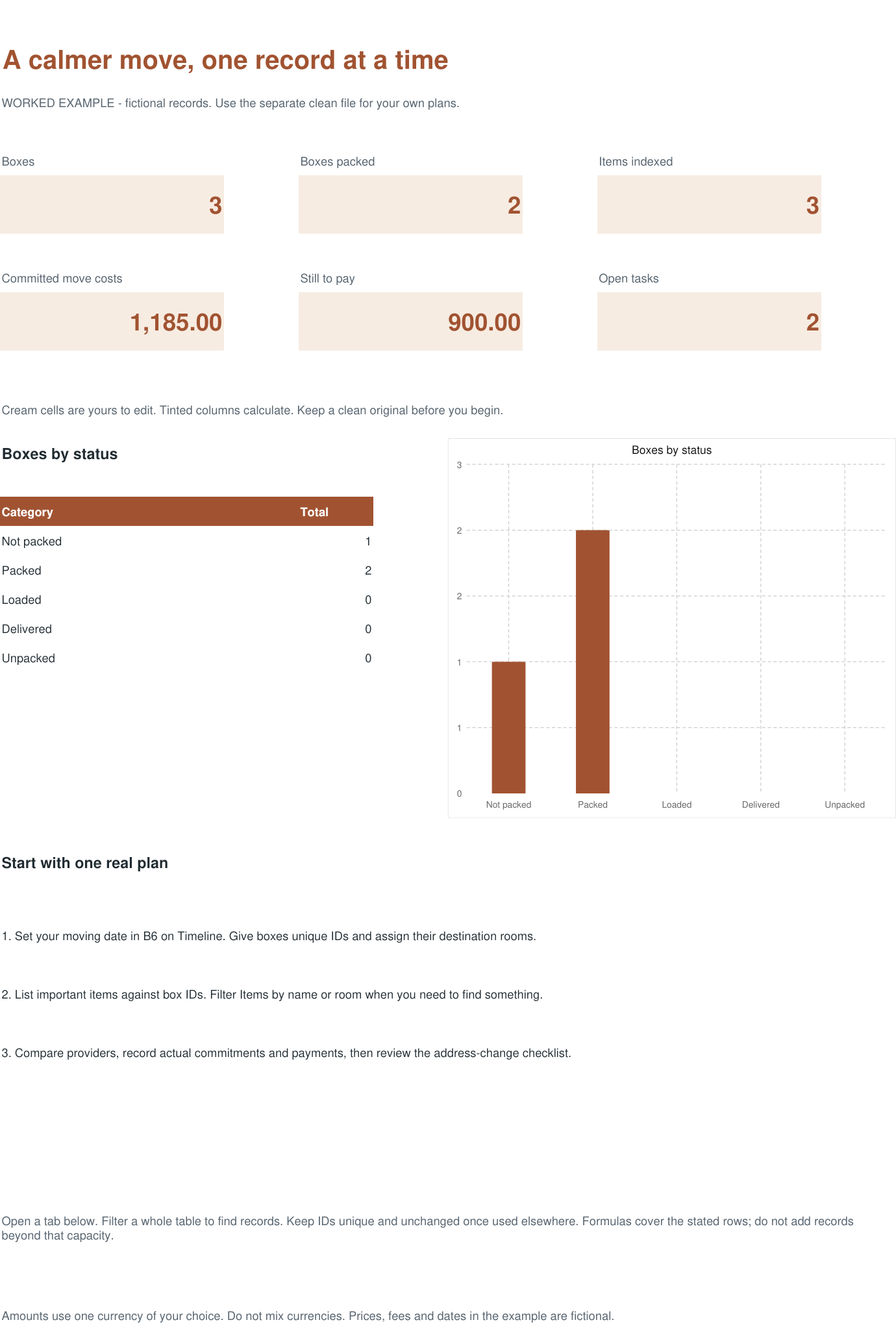Image resolution: width=896 pixels, height=1344 pixels.
Task: Click the 'Cream cells are yours to edit' note
Action: 253,410
